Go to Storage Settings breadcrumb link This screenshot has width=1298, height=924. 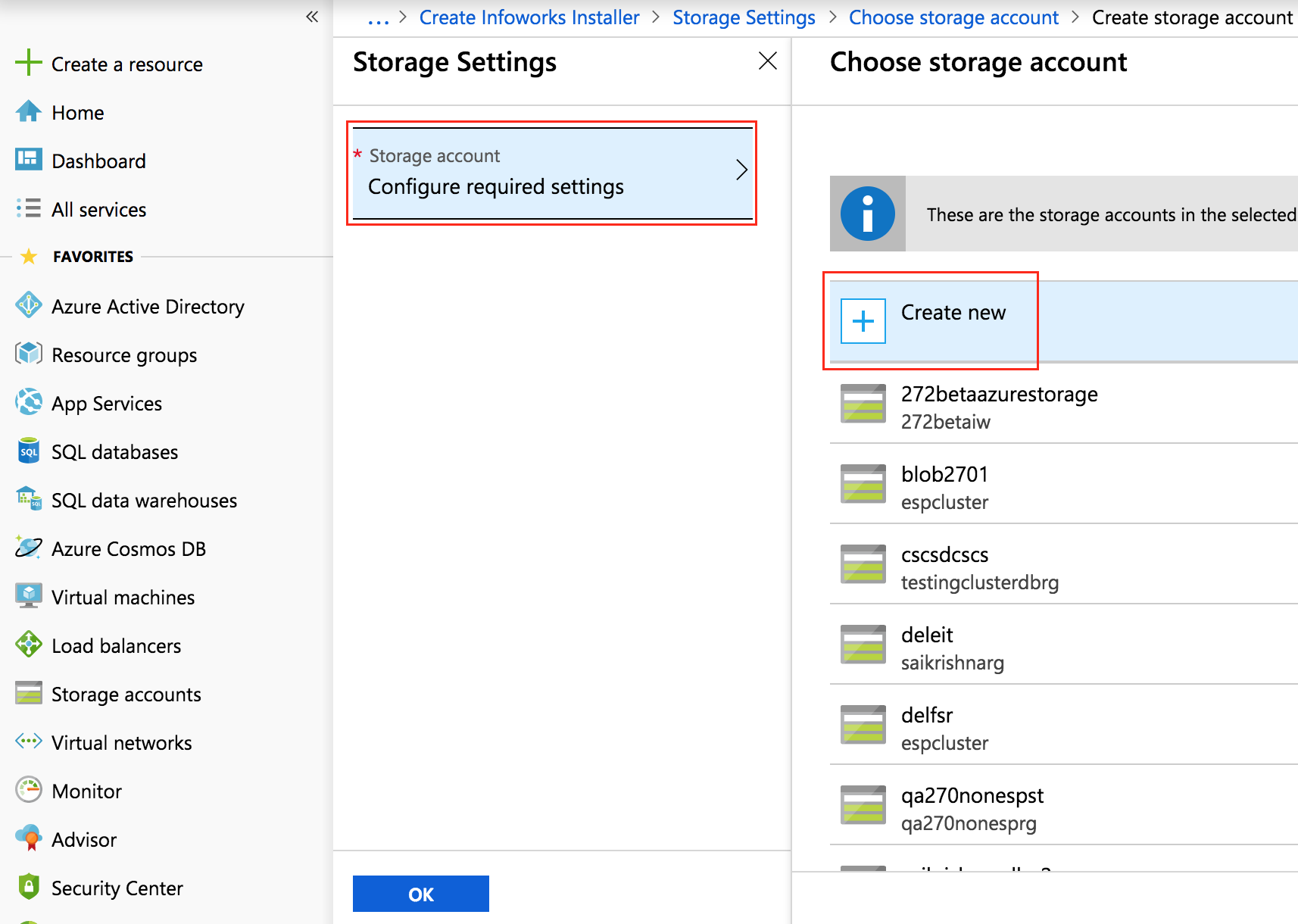[744, 17]
